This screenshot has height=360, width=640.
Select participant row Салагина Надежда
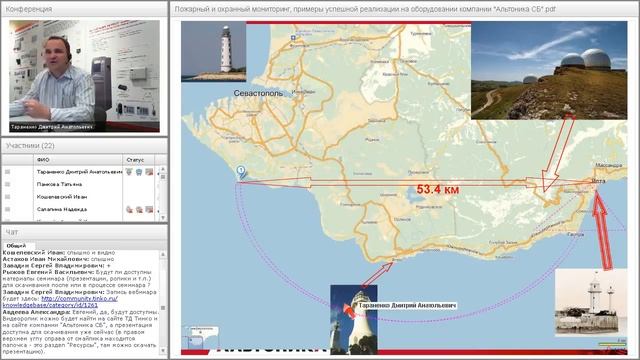tap(80, 209)
